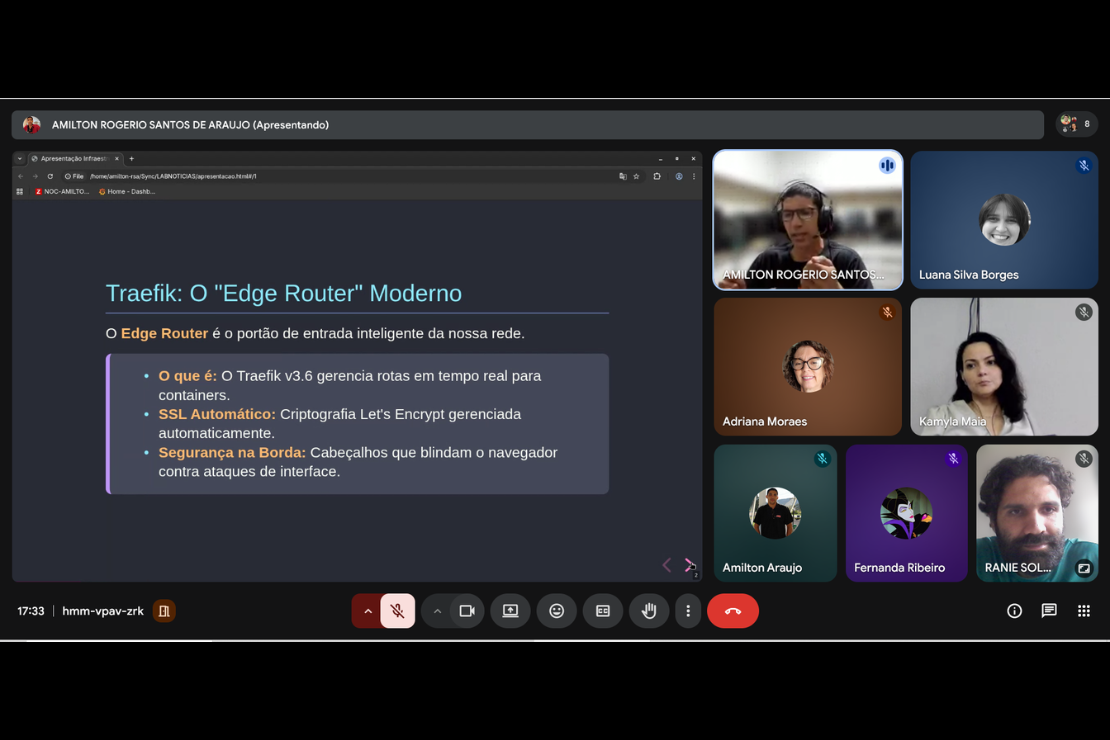Expand video settings arrow beside camera
Screen dimensions: 1110x740
437,611
